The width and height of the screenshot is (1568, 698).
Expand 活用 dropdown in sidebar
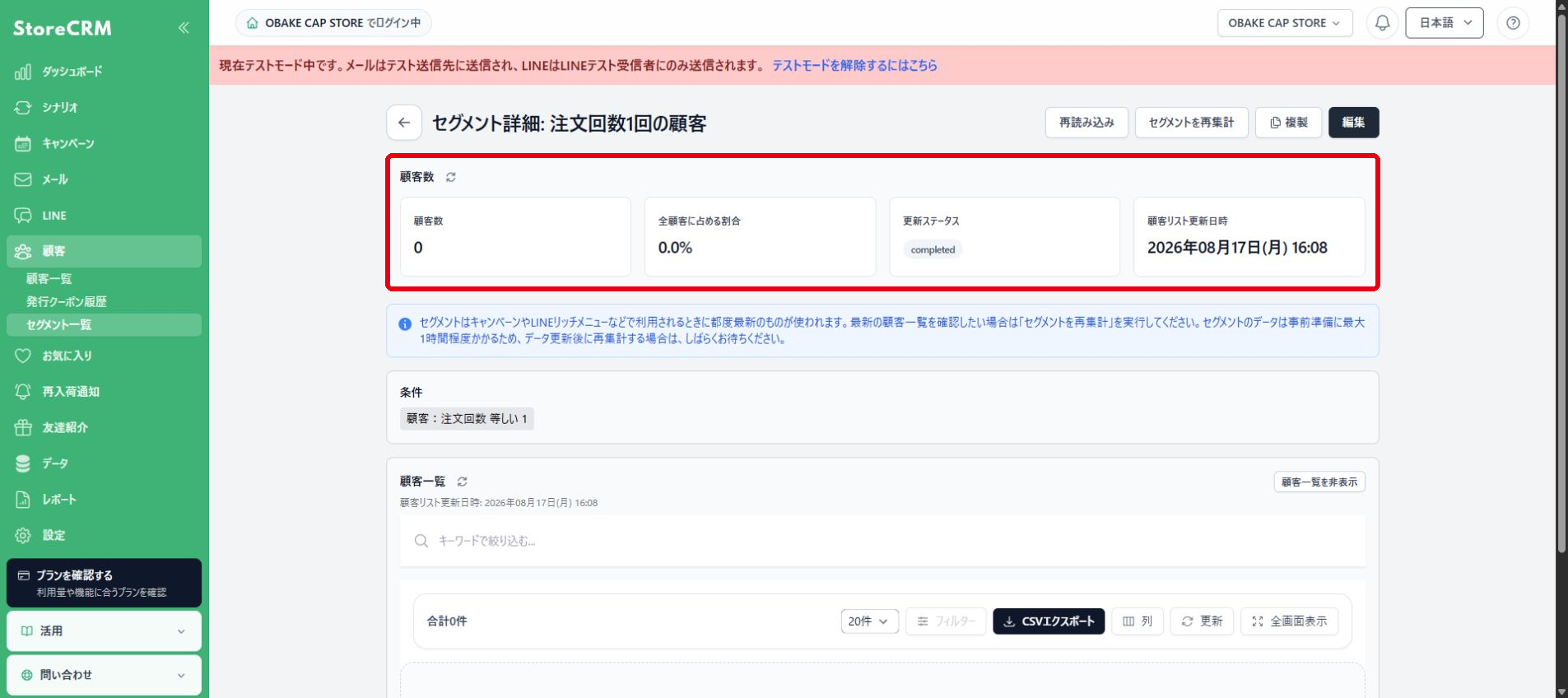(104, 631)
